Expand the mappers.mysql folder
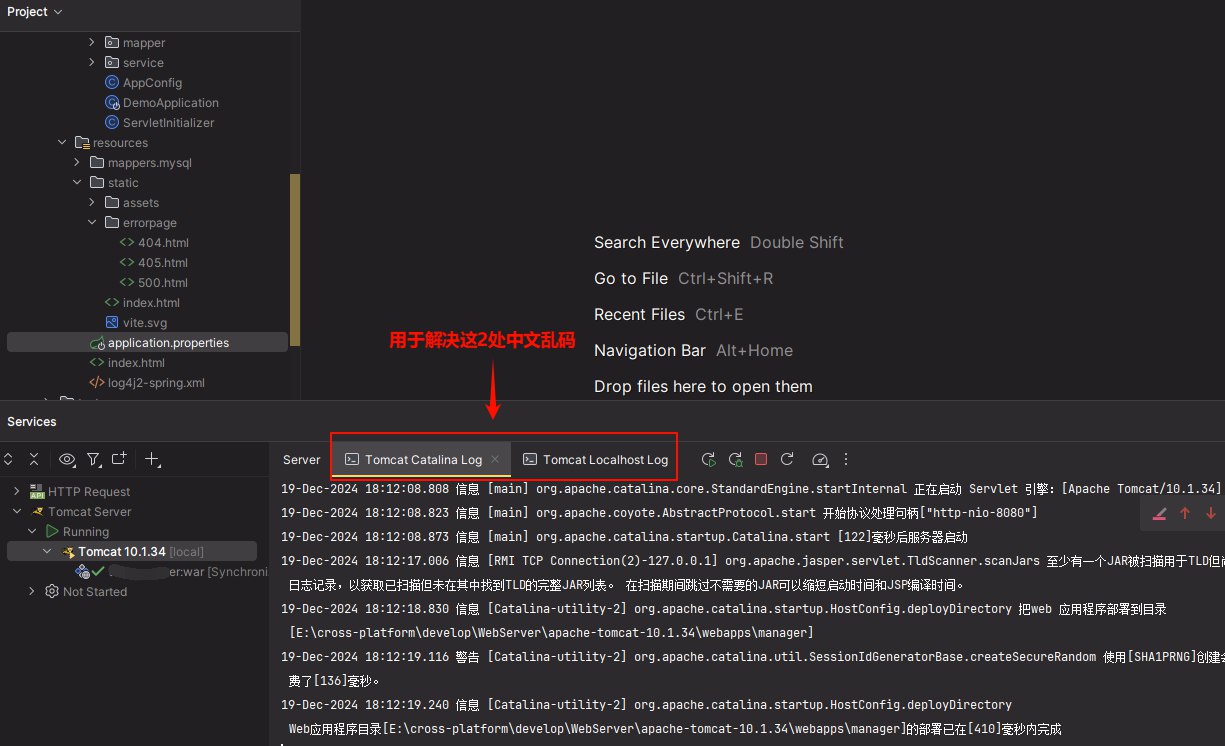Image resolution: width=1225 pixels, height=746 pixels. (x=77, y=162)
